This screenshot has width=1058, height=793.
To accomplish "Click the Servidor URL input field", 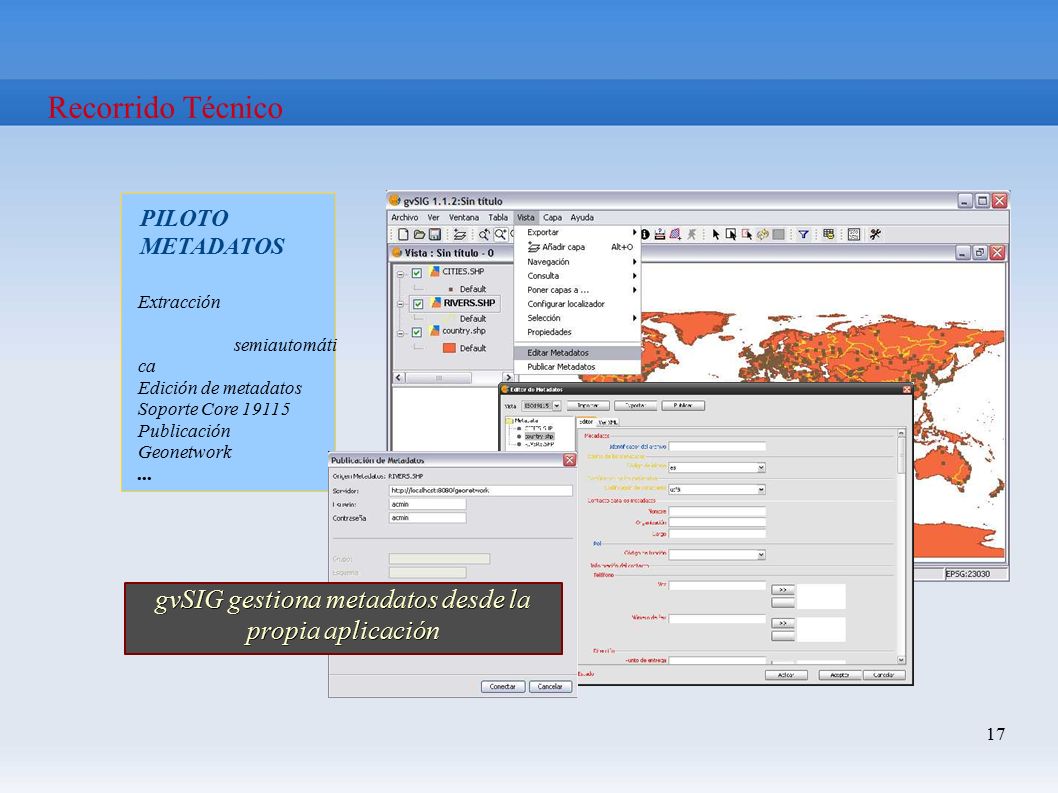I will [x=480, y=491].
